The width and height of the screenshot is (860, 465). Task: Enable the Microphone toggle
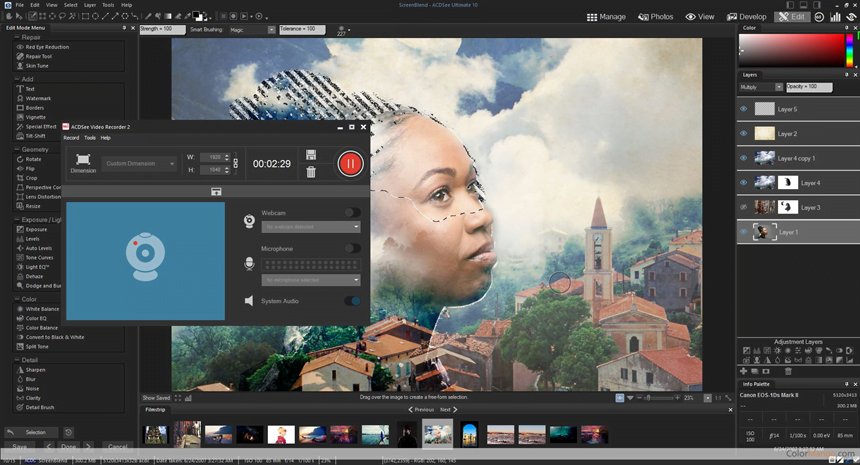(x=352, y=248)
